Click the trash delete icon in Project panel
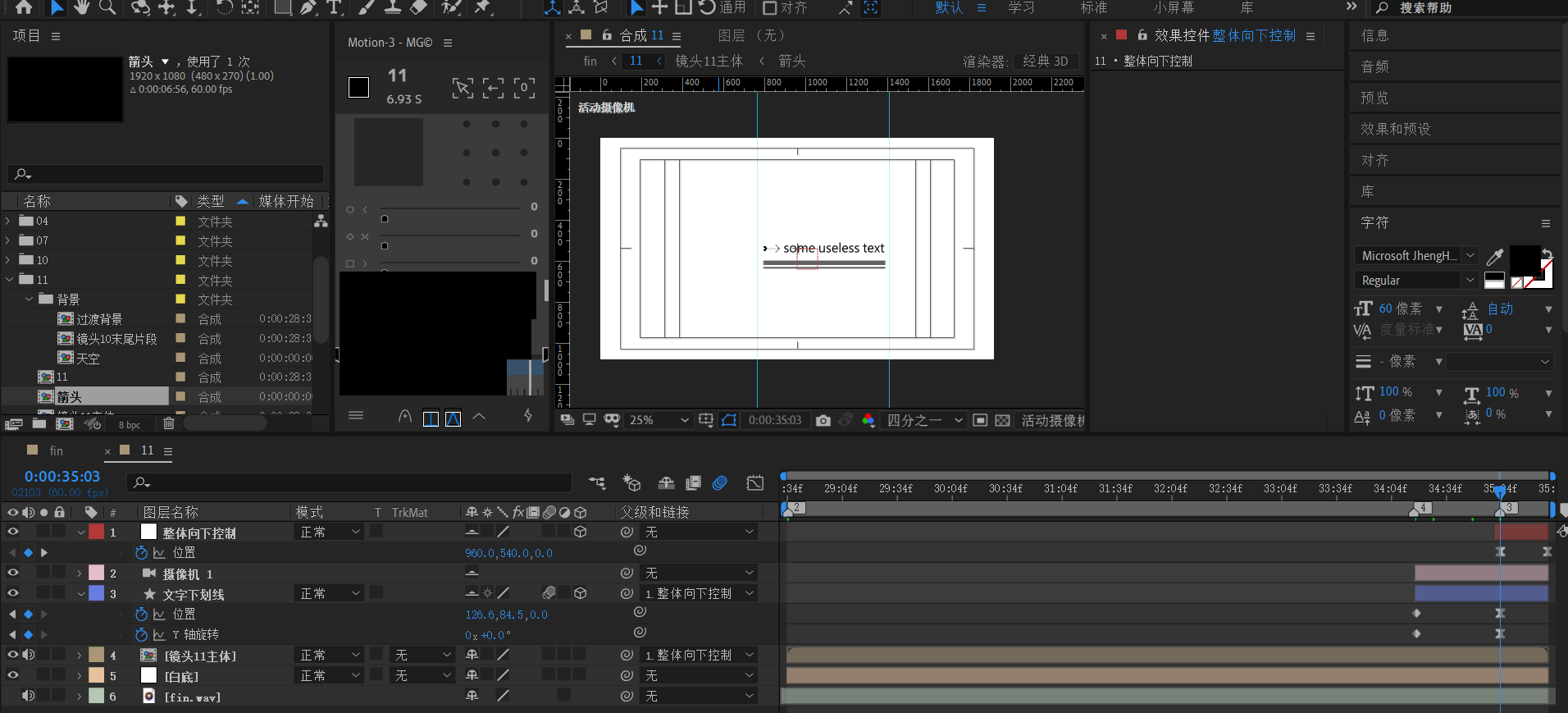 coord(169,423)
